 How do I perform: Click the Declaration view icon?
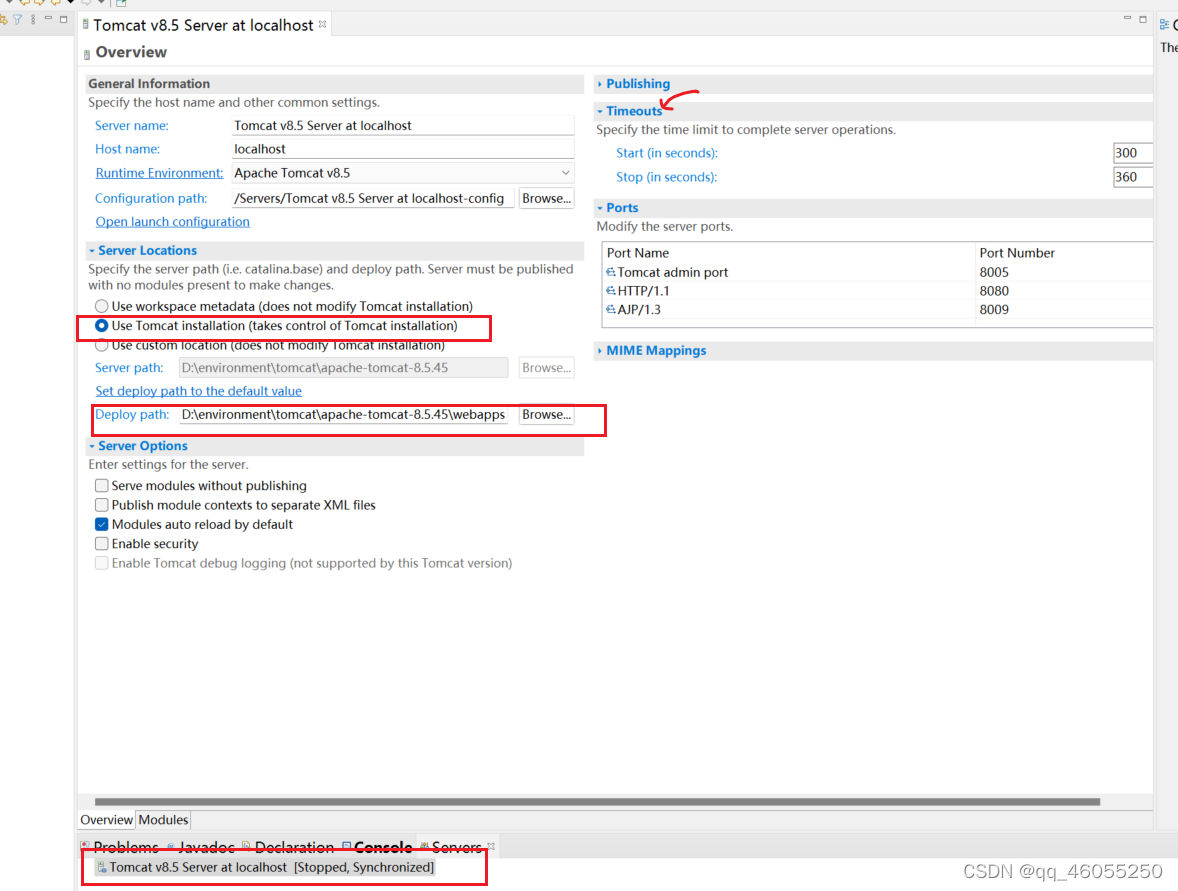[x=246, y=847]
